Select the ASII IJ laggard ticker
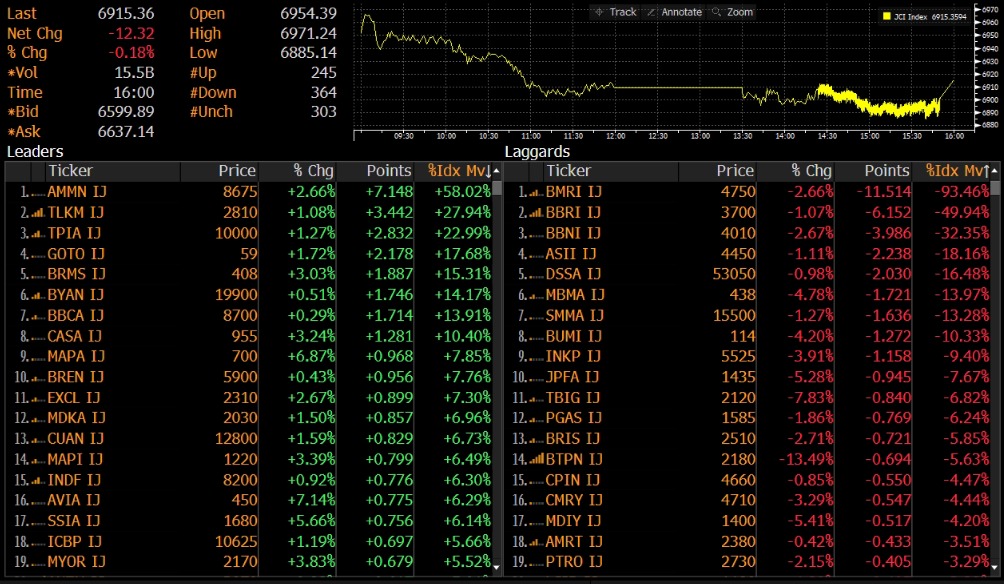The width and height of the screenshot is (1004, 584). click(x=571, y=254)
